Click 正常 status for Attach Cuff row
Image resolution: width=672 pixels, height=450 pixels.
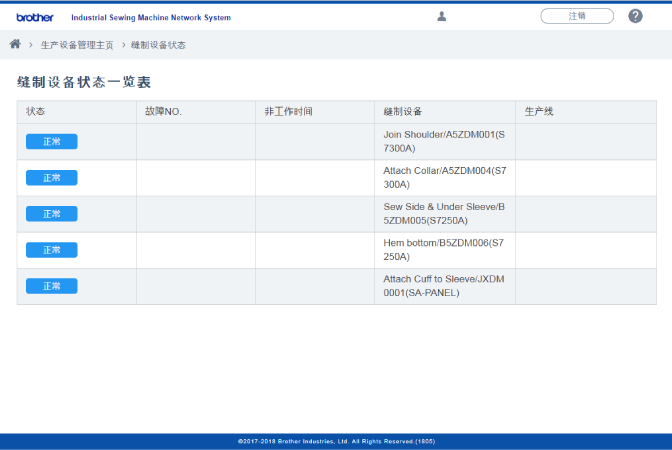51,286
